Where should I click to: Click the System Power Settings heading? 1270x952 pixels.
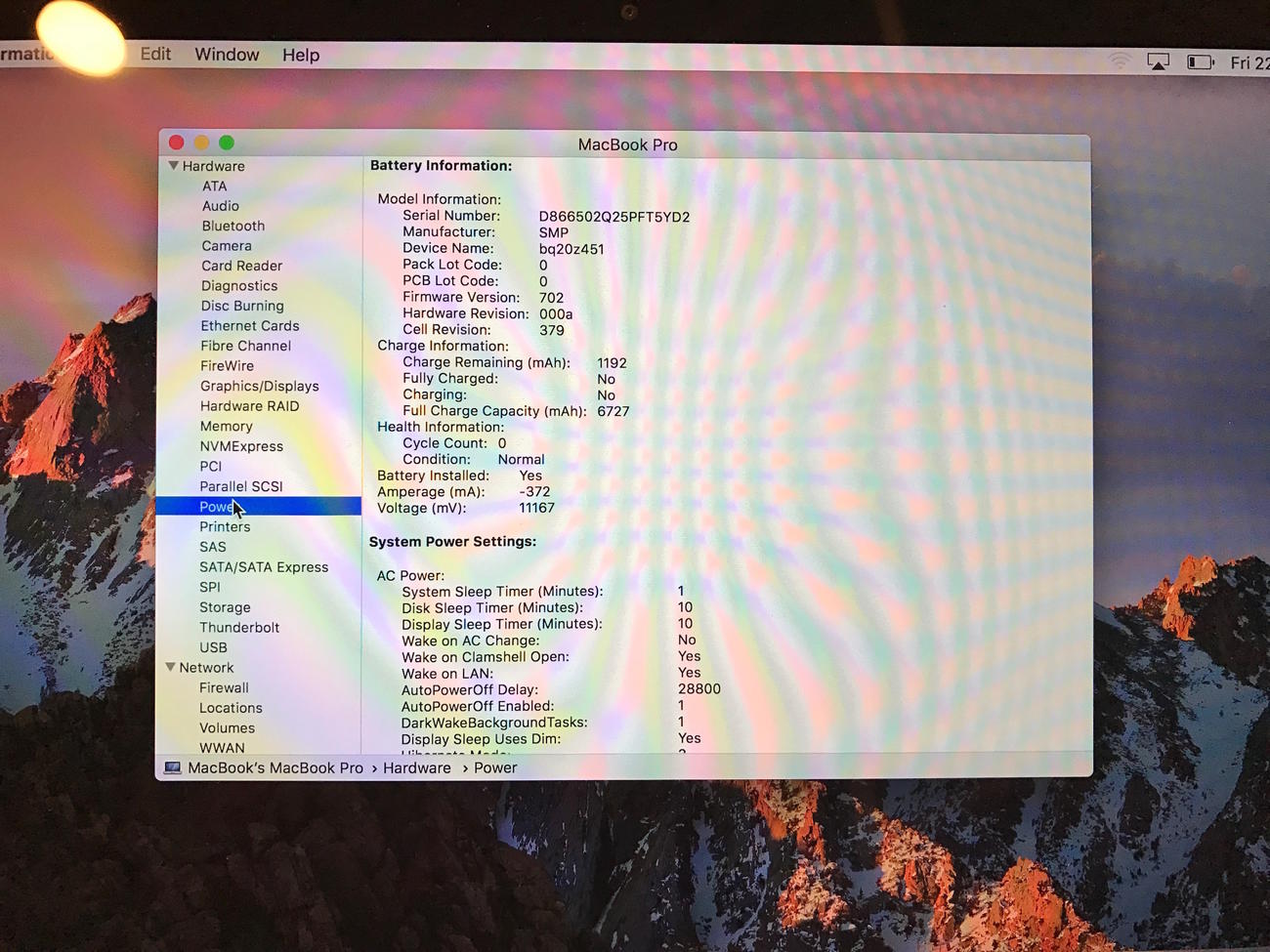(x=452, y=541)
